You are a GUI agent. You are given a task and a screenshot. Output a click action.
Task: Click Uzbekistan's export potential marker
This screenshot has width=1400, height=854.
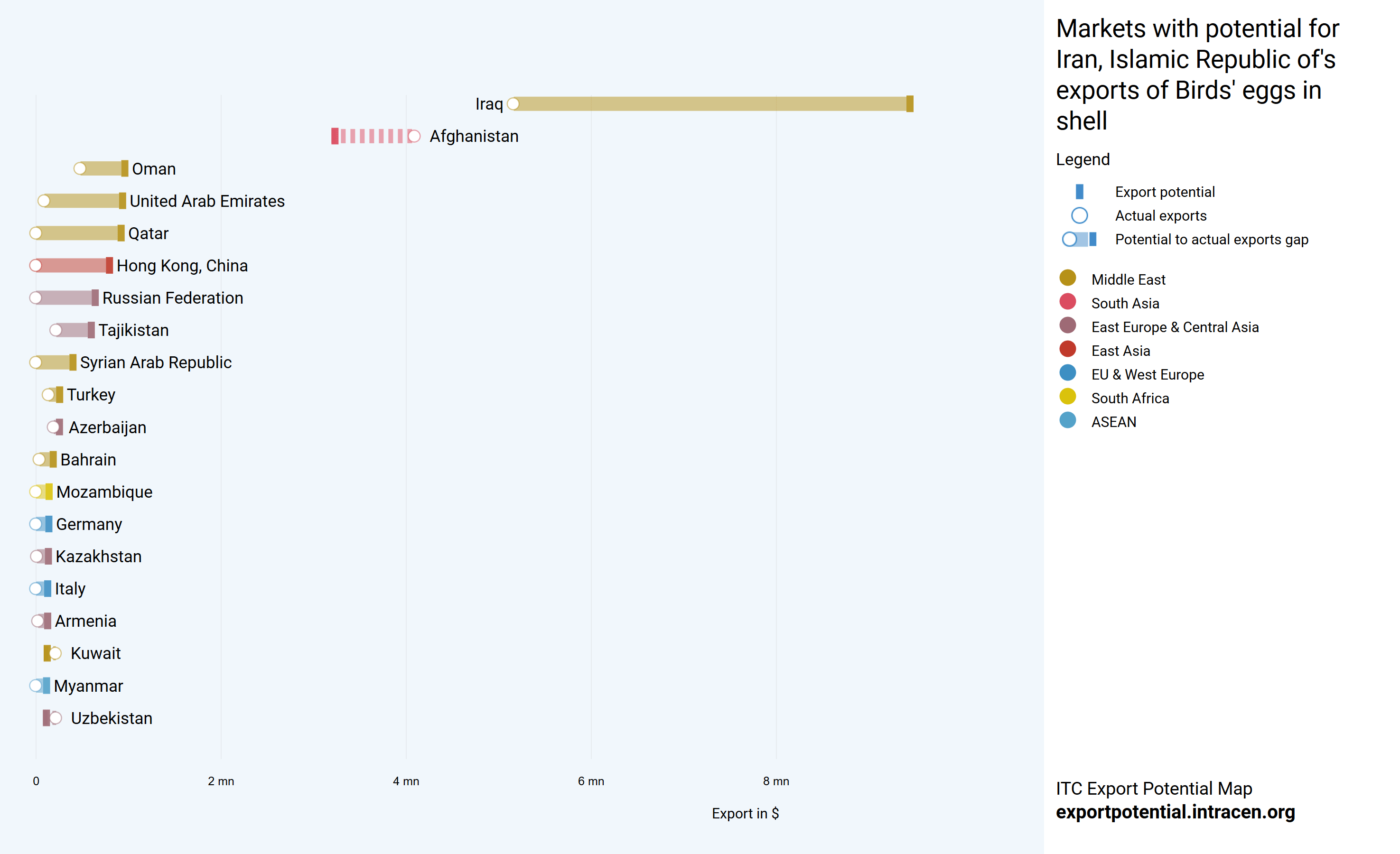coord(46,718)
